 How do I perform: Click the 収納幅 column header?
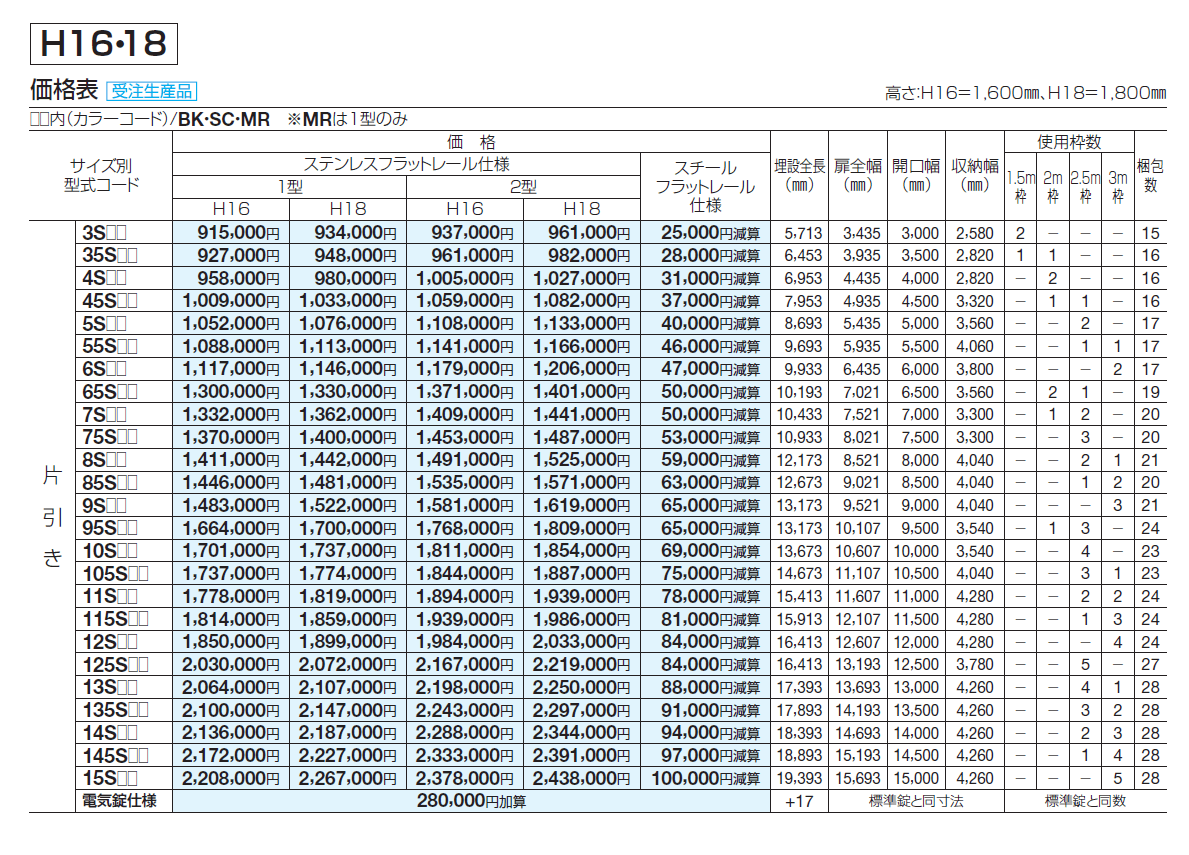tap(974, 175)
